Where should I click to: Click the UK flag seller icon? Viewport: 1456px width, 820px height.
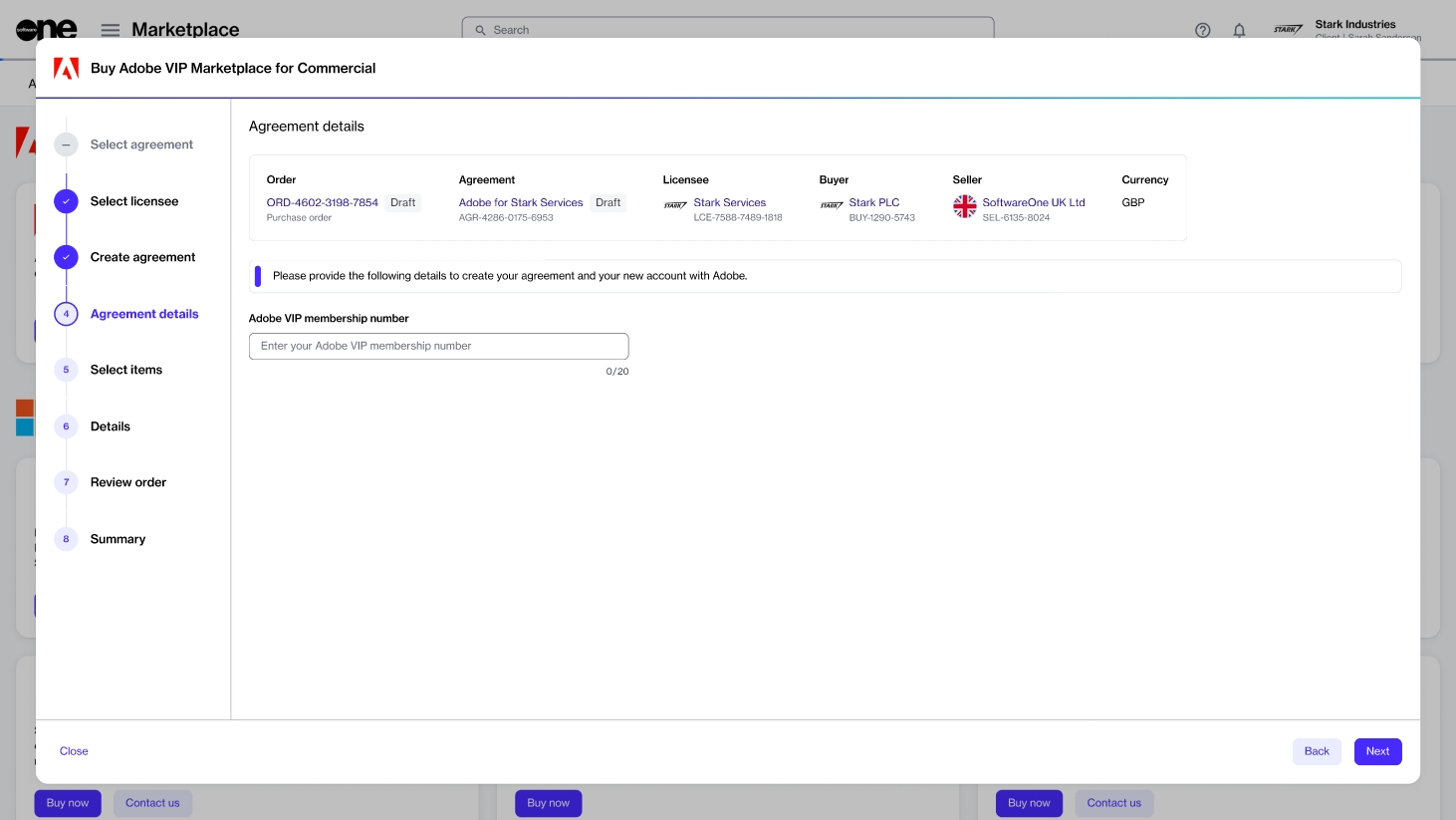click(964, 206)
